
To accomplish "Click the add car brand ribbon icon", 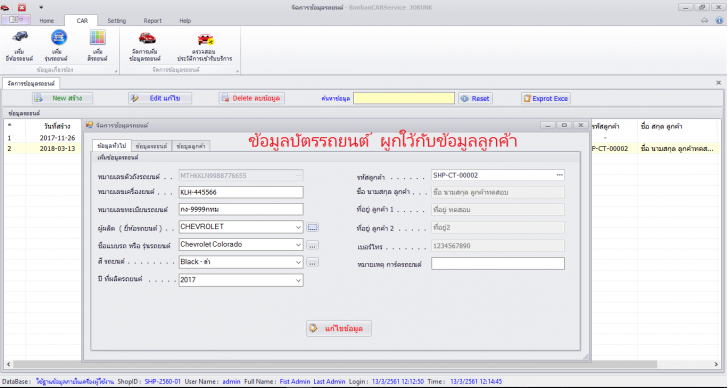I will (x=20, y=37).
